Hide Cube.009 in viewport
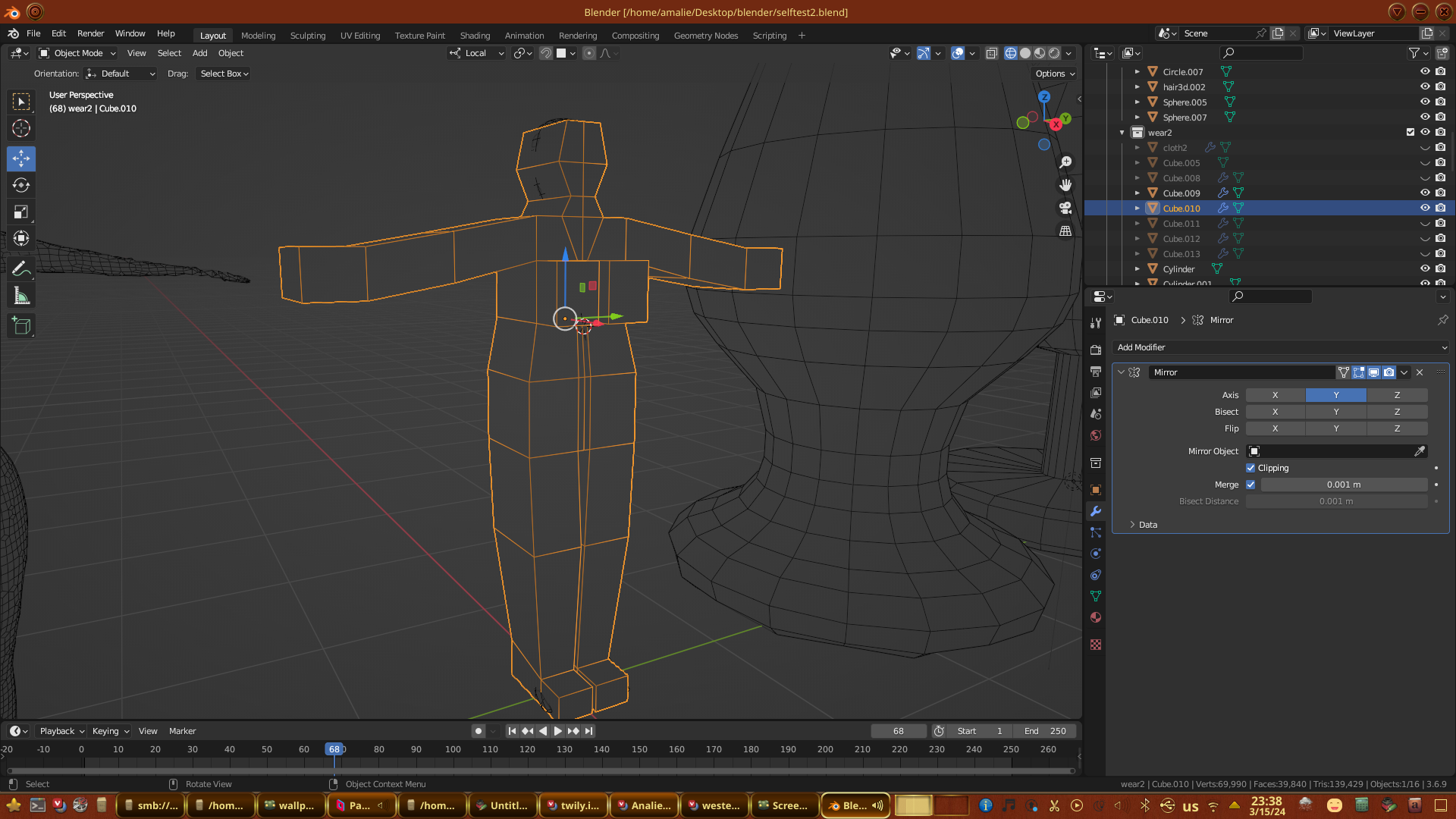The height and width of the screenshot is (819, 1456). (x=1425, y=193)
